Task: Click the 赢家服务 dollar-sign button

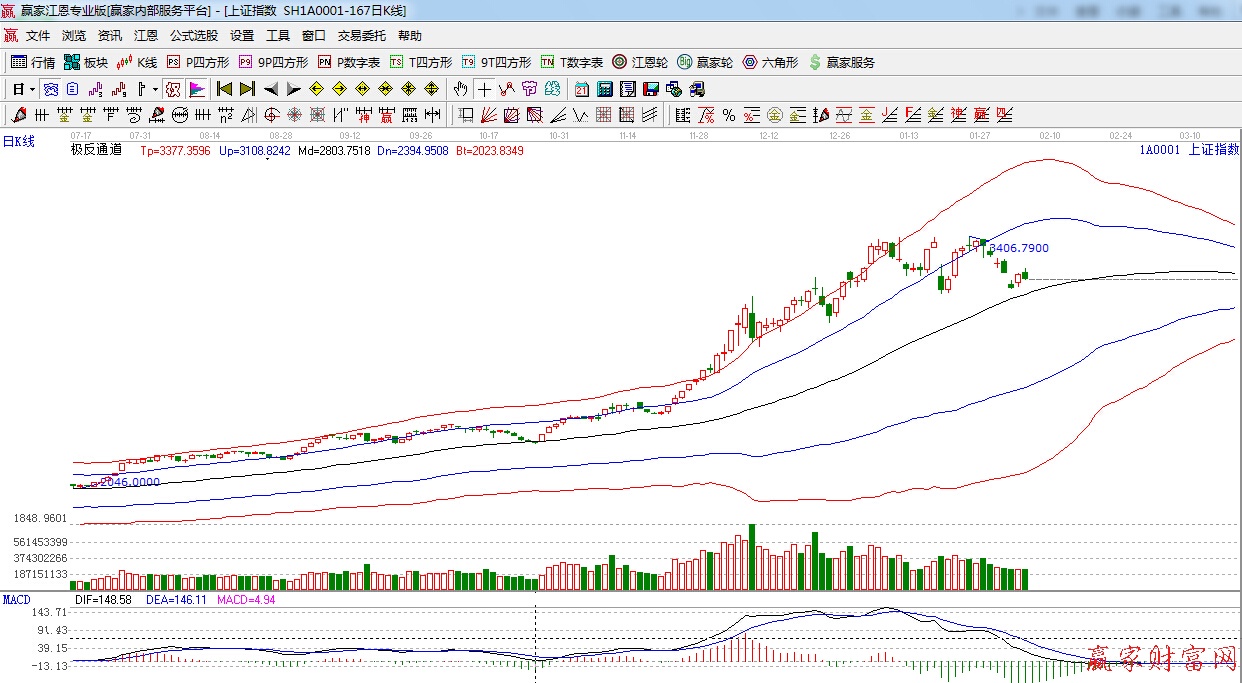Action: coord(841,62)
